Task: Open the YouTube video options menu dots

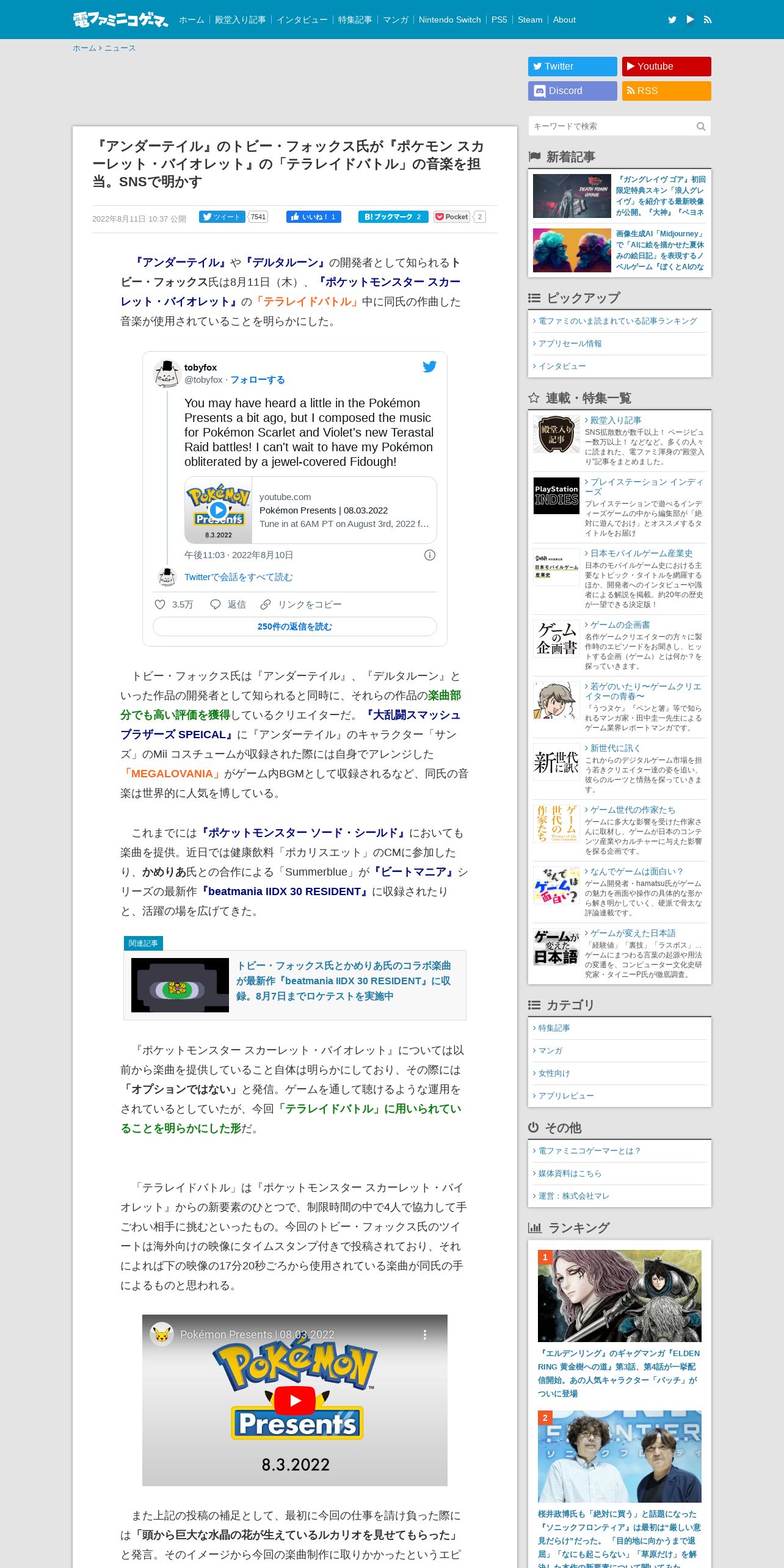Action: point(425,1335)
